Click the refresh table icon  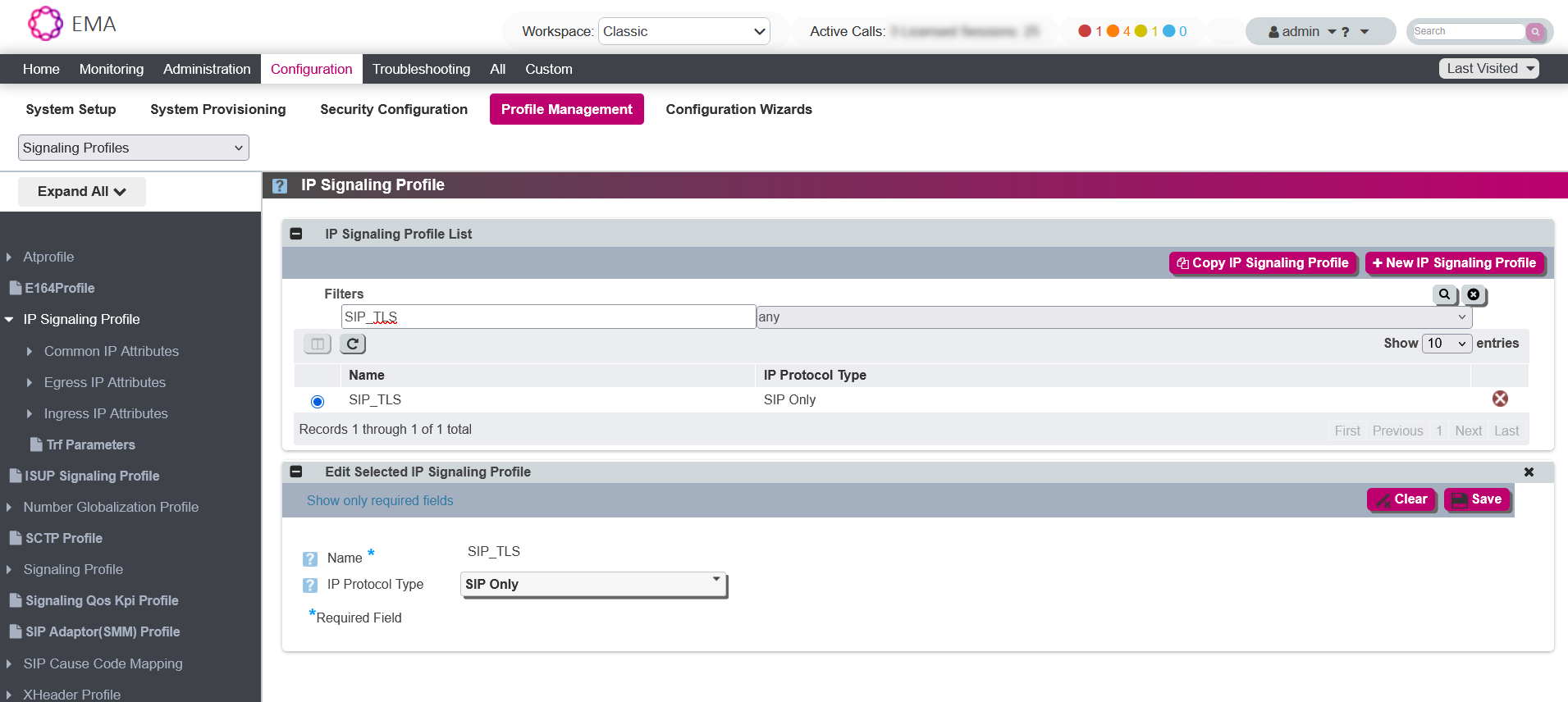(x=352, y=344)
